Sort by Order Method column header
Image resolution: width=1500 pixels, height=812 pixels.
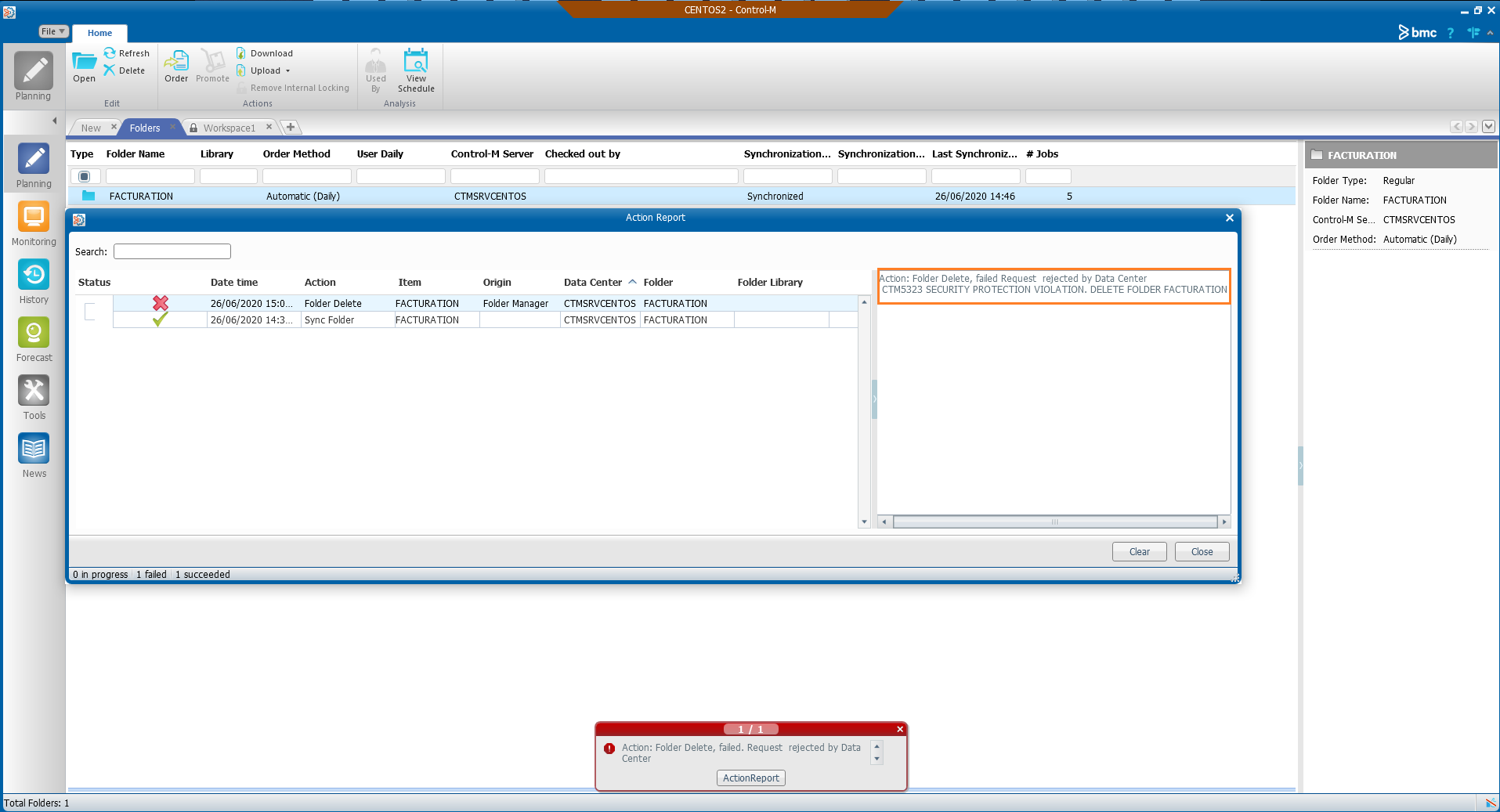(297, 153)
